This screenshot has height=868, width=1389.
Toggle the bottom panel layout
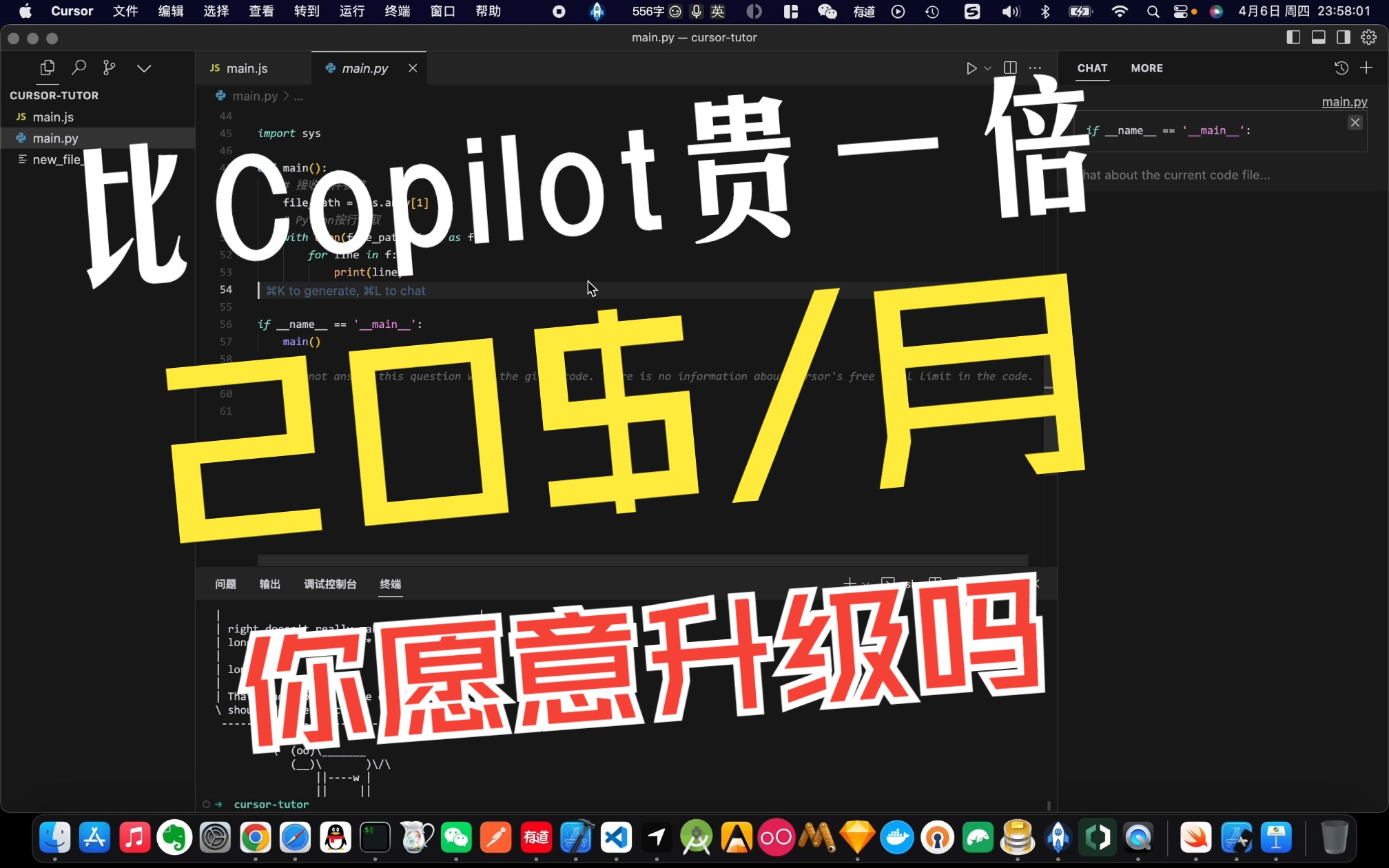pyautogui.click(x=1318, y=38)
